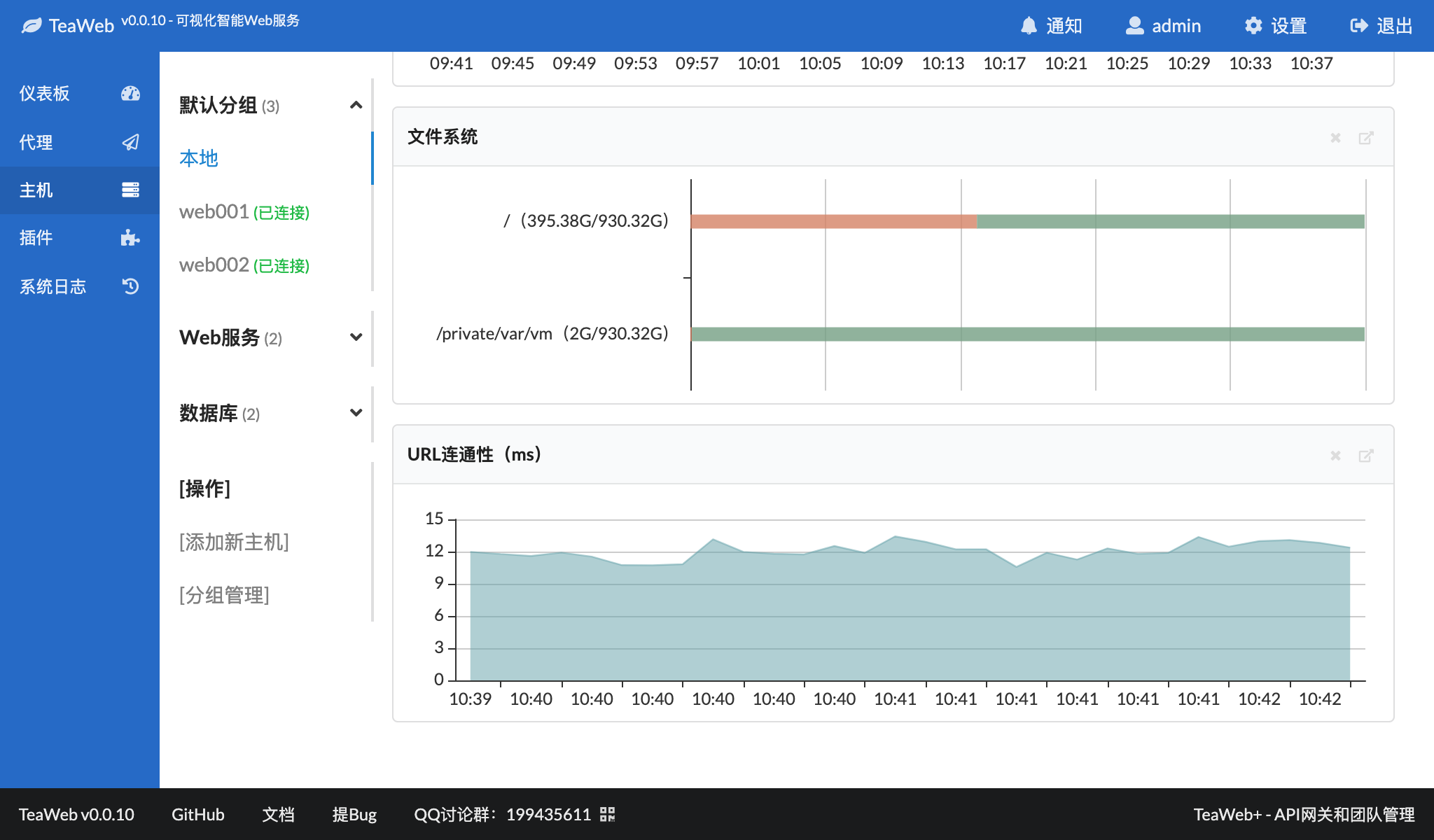Click the TeaWeb brand name text

[81, 26]
